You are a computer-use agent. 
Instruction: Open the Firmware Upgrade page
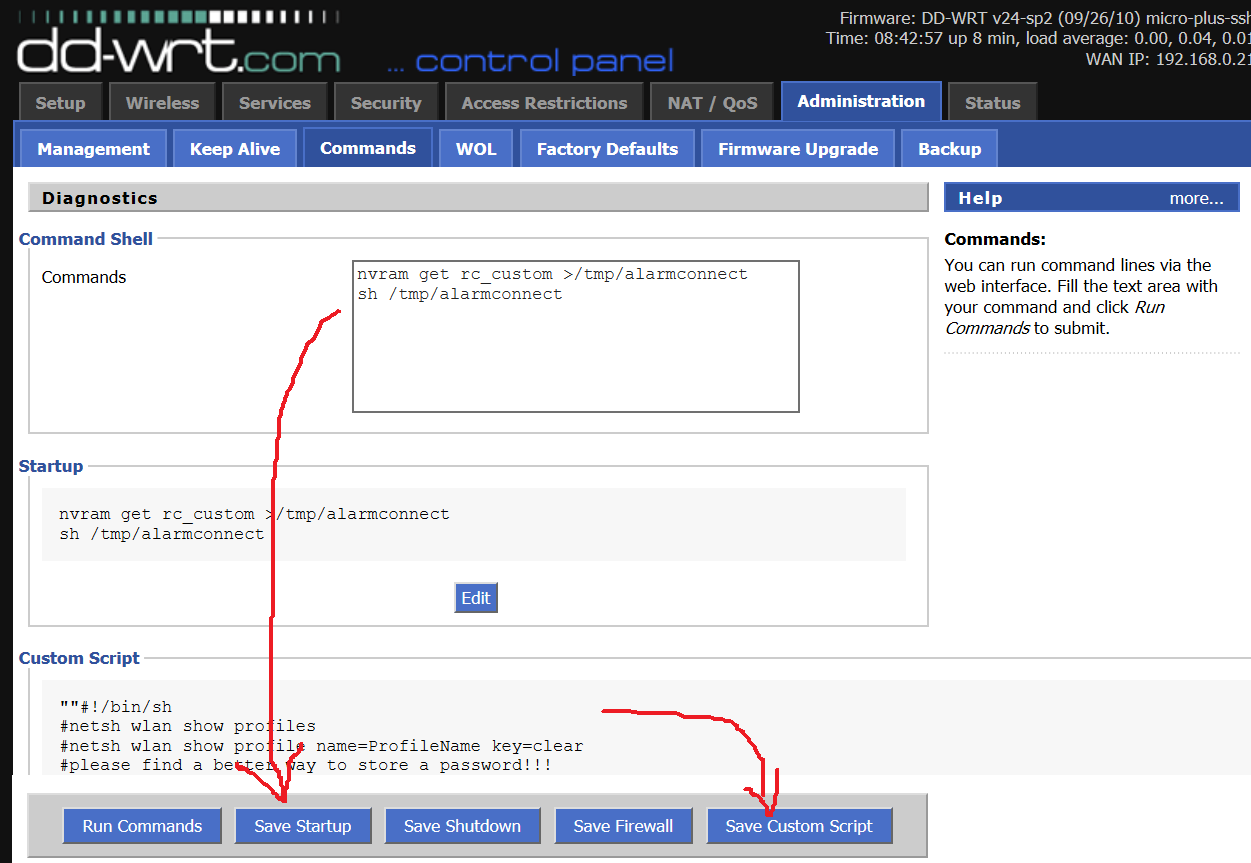tap(797, 147)
